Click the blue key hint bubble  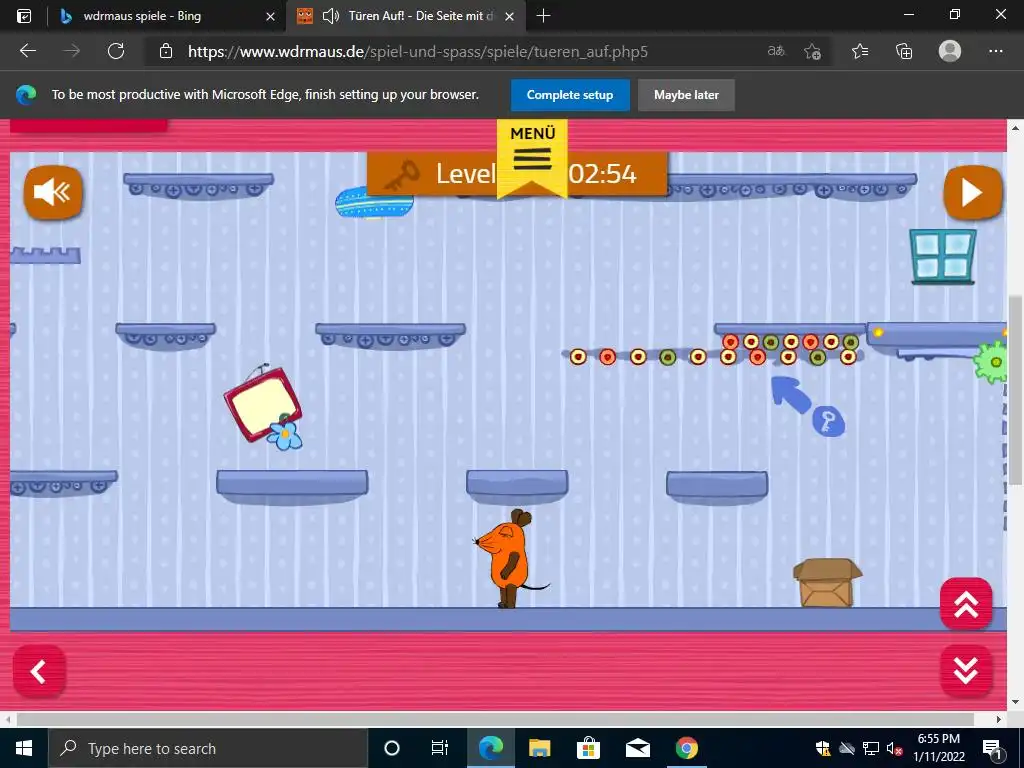pos(828,421)
